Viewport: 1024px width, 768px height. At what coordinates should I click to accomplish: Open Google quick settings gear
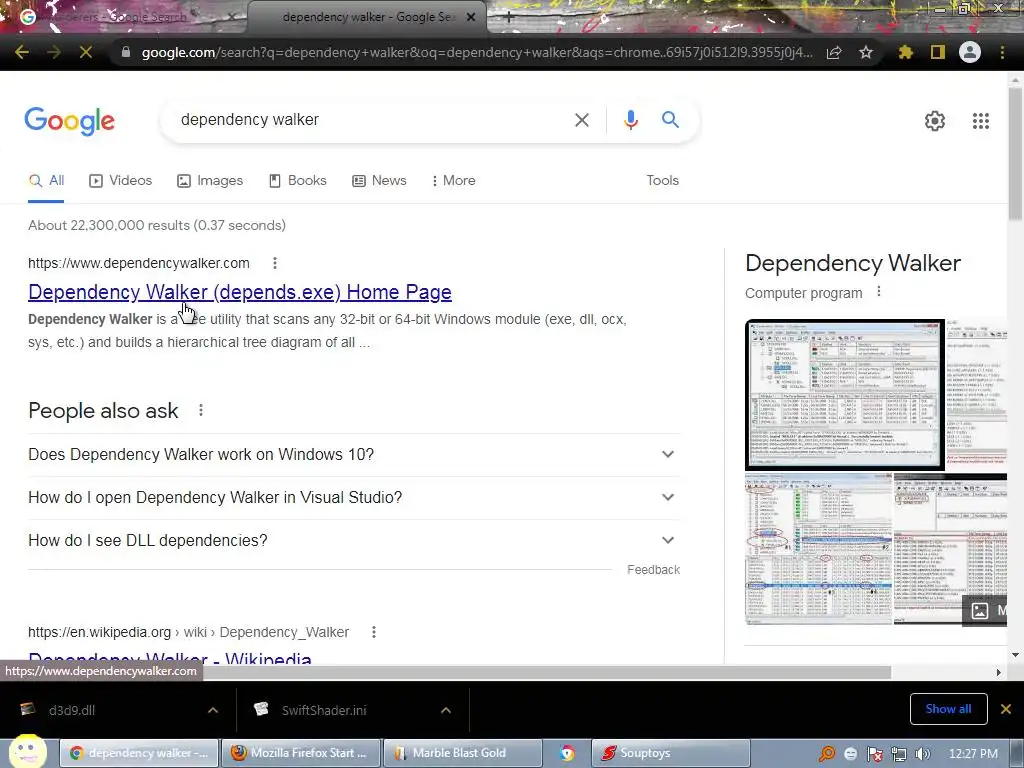pos(935,121)
